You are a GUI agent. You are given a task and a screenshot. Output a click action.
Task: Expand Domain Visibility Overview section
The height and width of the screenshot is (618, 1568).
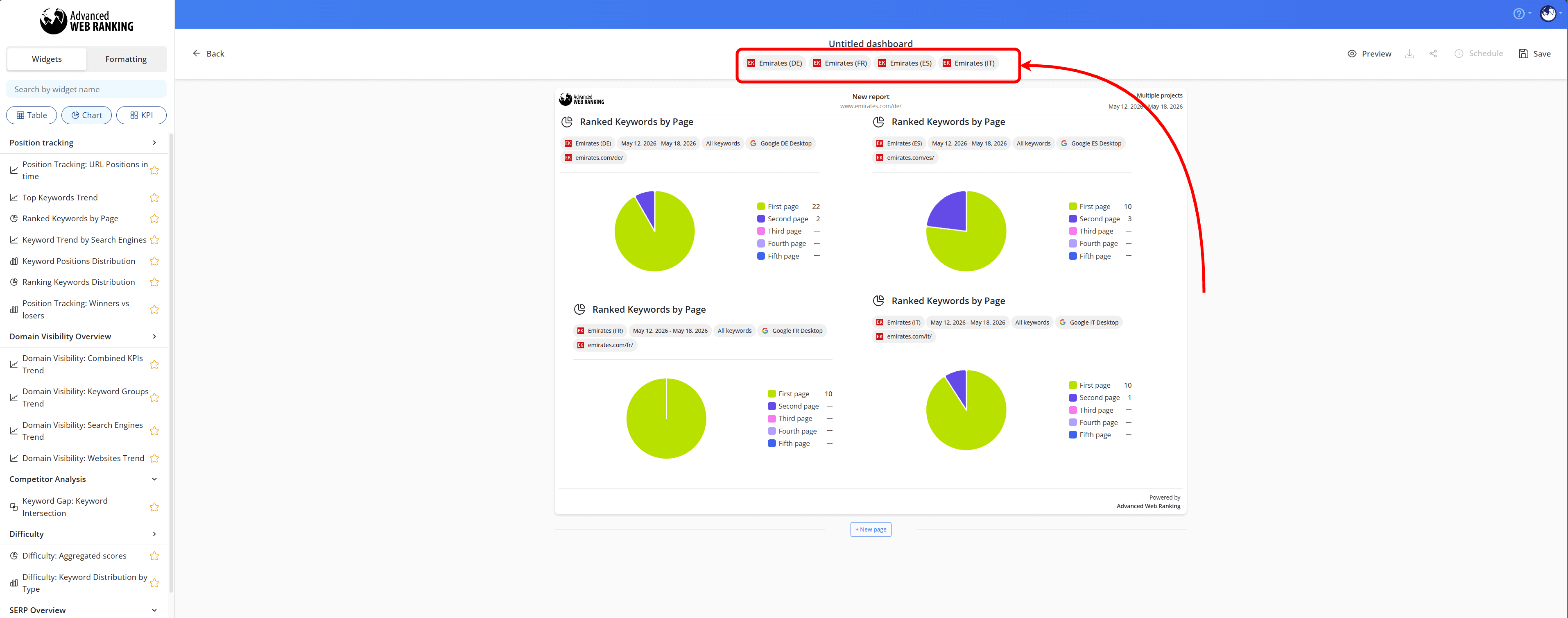154,337
